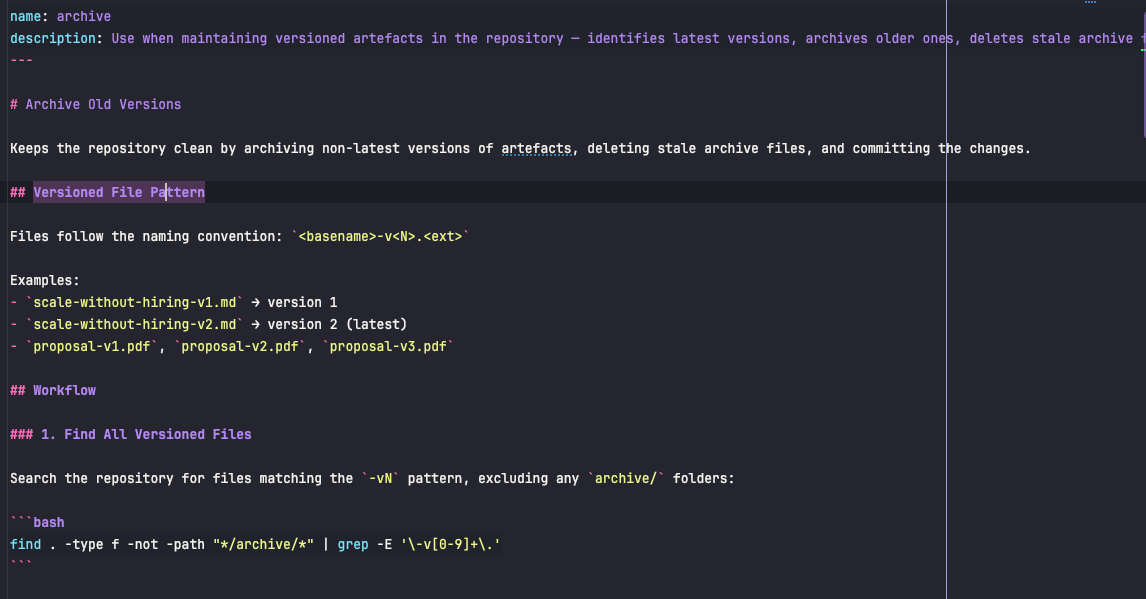
Task: Click the 'archive/' inline code text
Action: tap(629, 478)
